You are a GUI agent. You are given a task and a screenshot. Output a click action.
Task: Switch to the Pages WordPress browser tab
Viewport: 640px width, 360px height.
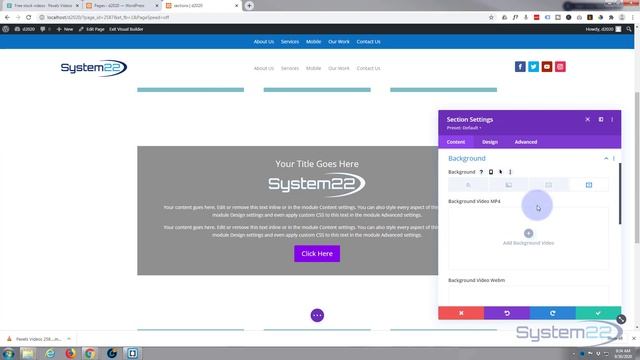point(121,6)
